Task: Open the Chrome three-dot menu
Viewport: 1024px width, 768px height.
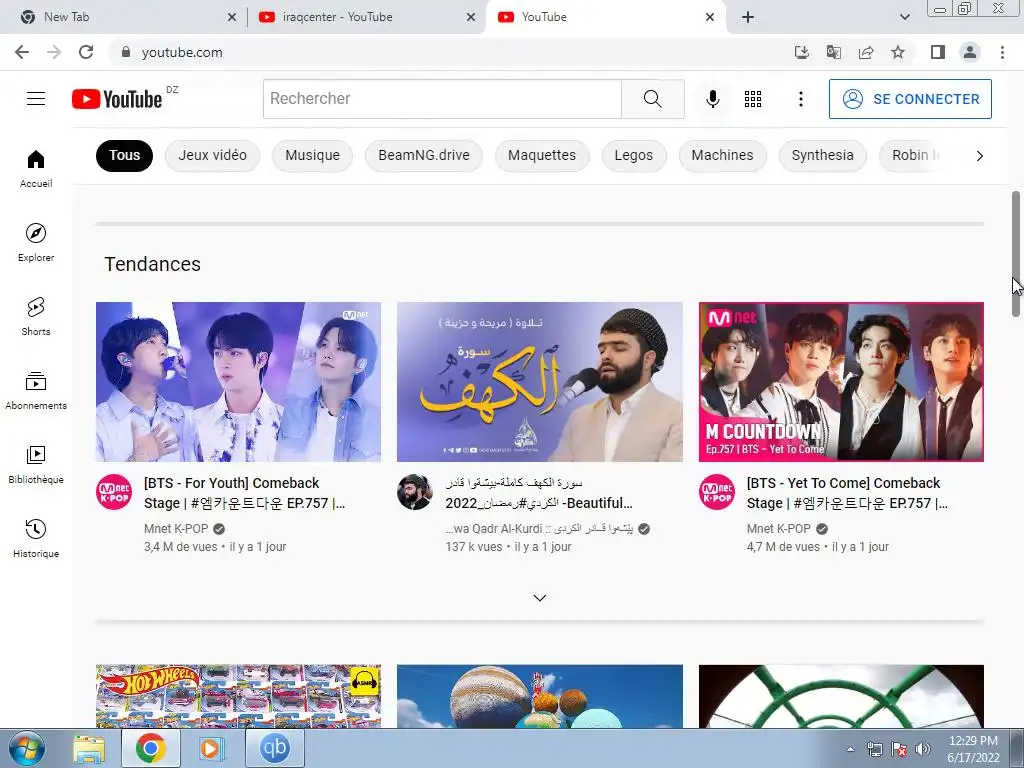Action: pyautogui.click(x=1002, y=52)
